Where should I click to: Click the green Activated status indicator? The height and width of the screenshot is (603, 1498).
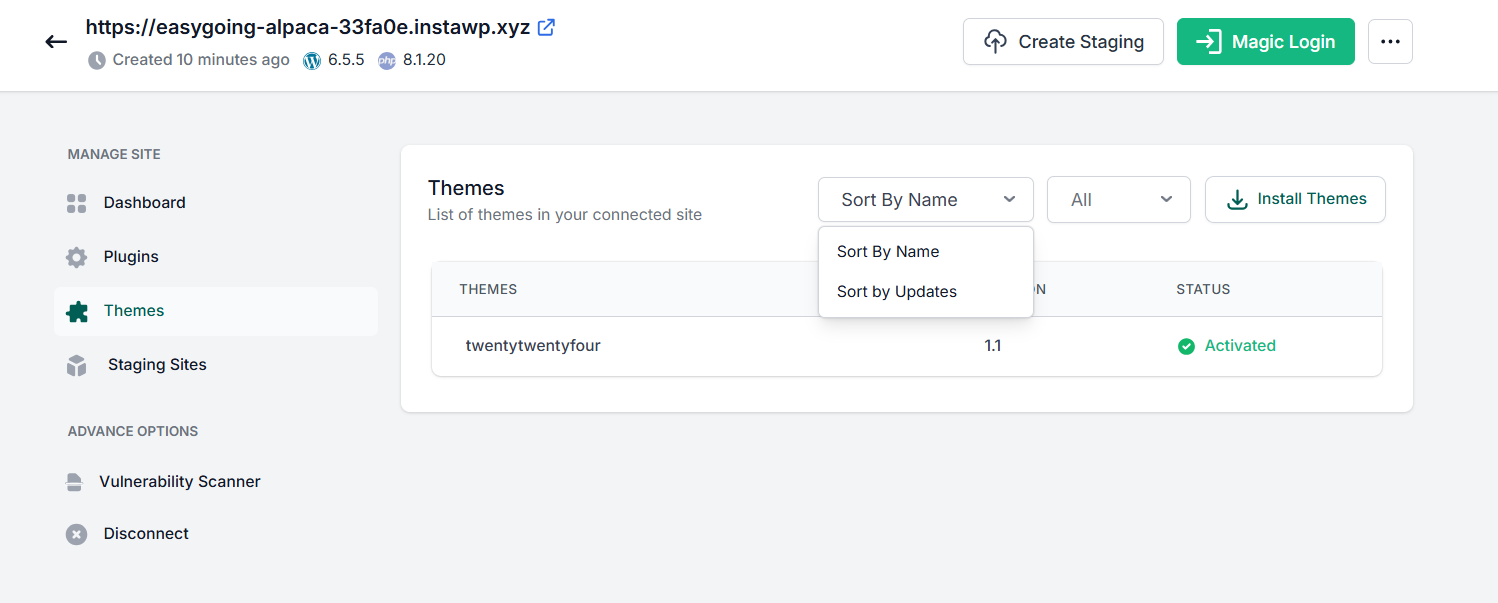tap(1227, 346)
